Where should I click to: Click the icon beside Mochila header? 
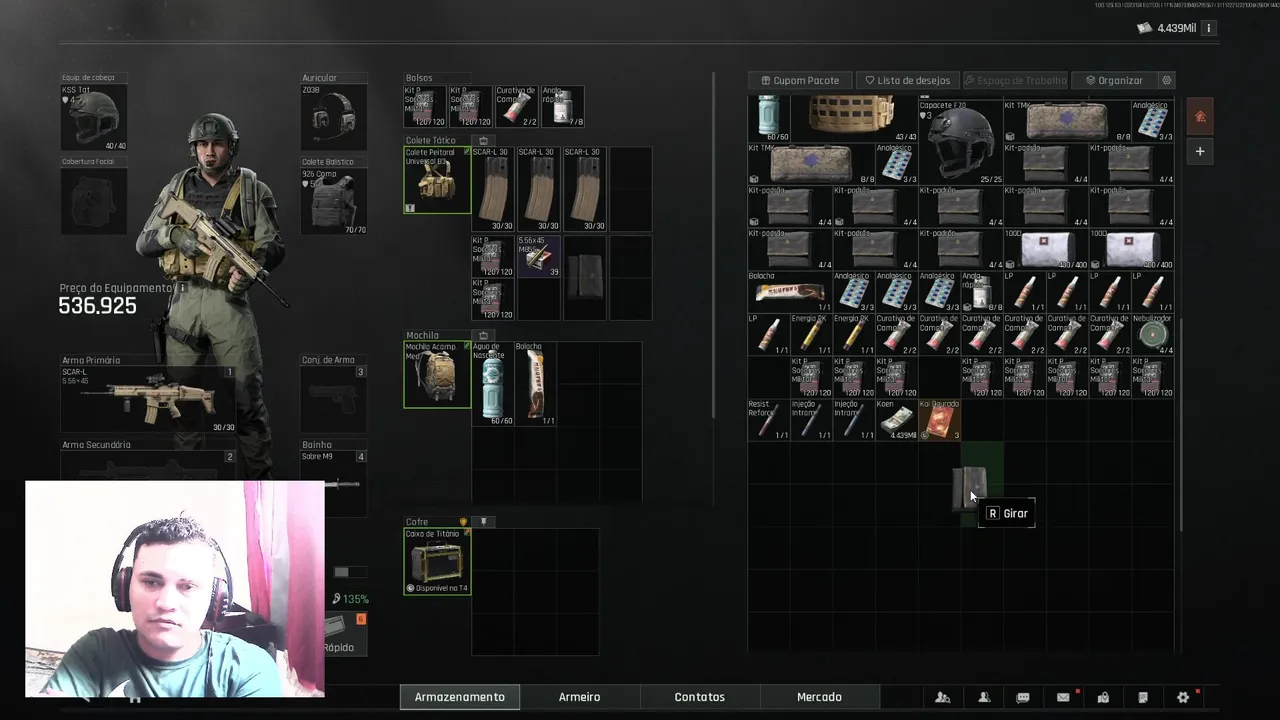click(x=483, y=336)
